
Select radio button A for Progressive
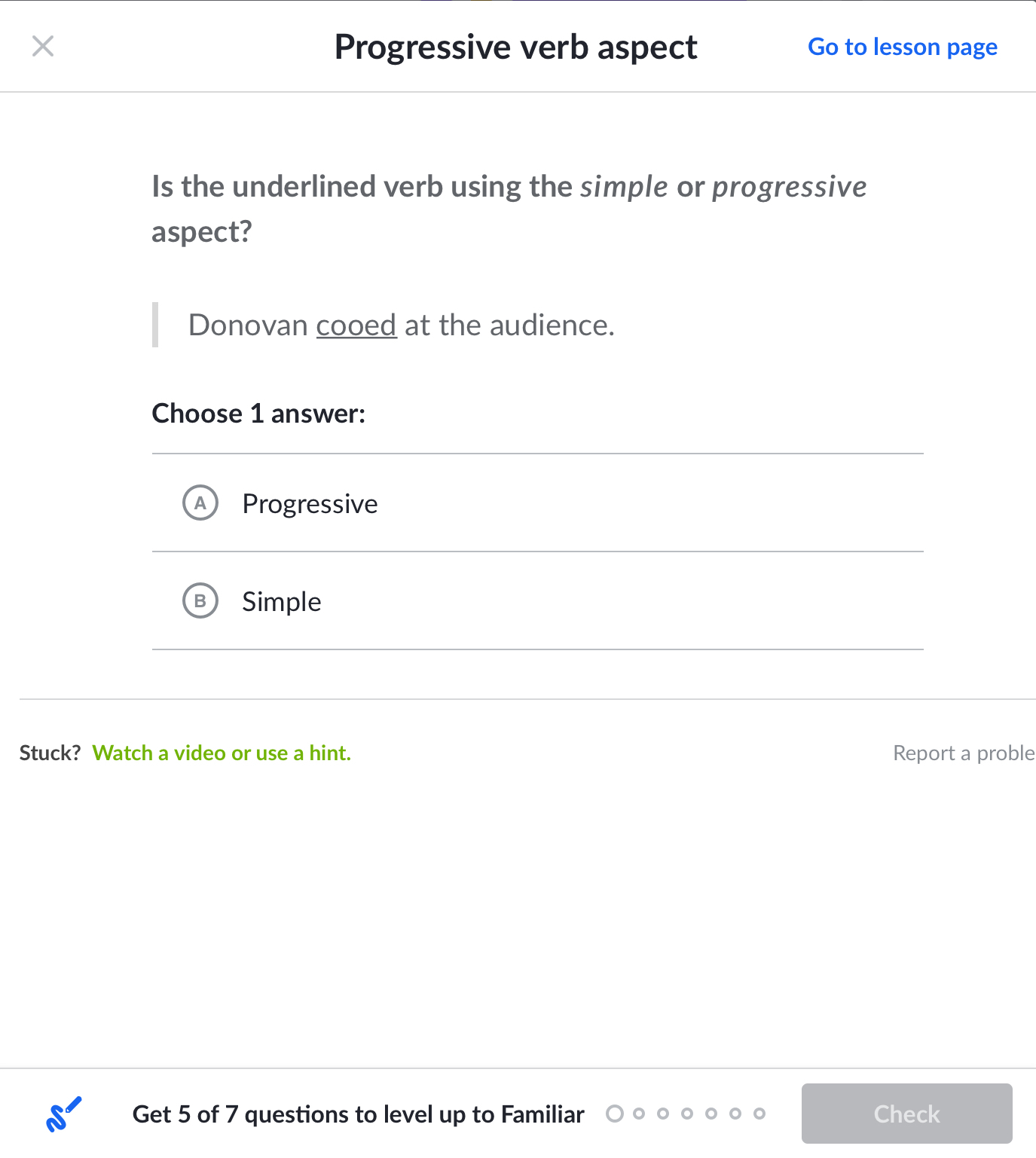pyautogui.click(x=200, y=503)
